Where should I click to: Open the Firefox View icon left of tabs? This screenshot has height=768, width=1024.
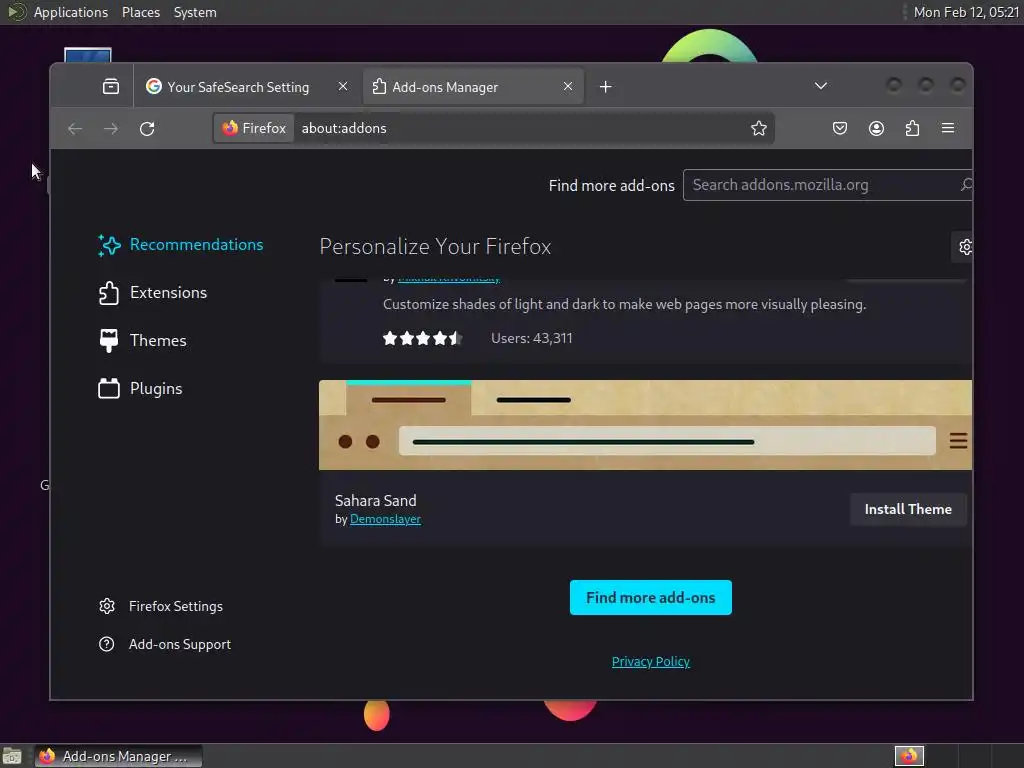coord(110,86)
